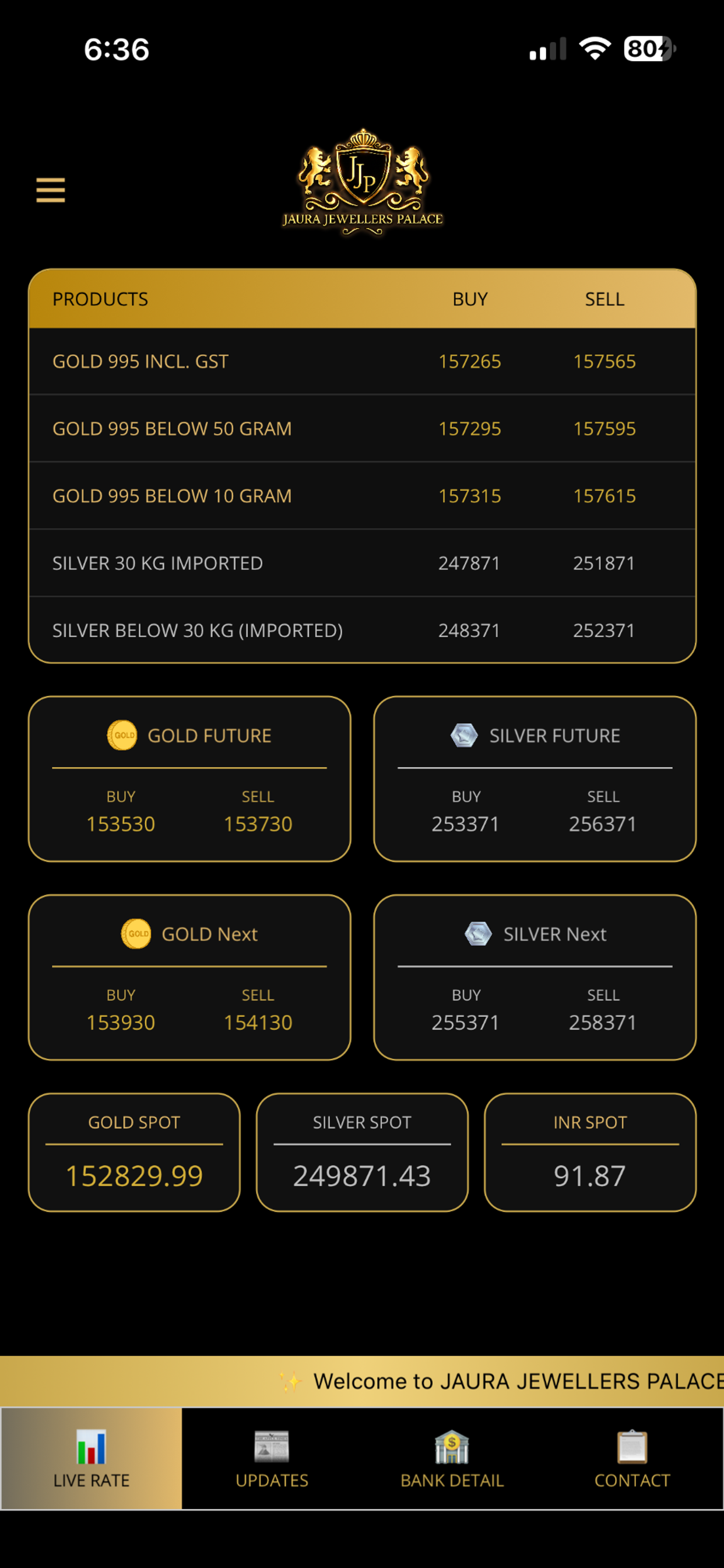Tap the gold coin icon beside Gold Future
Screen dimensions: 724x1568
point(122,736)
